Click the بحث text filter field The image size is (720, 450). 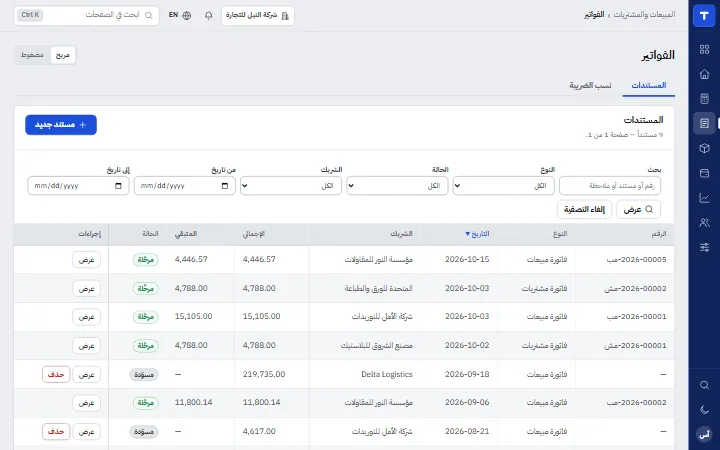pos(610,186)
